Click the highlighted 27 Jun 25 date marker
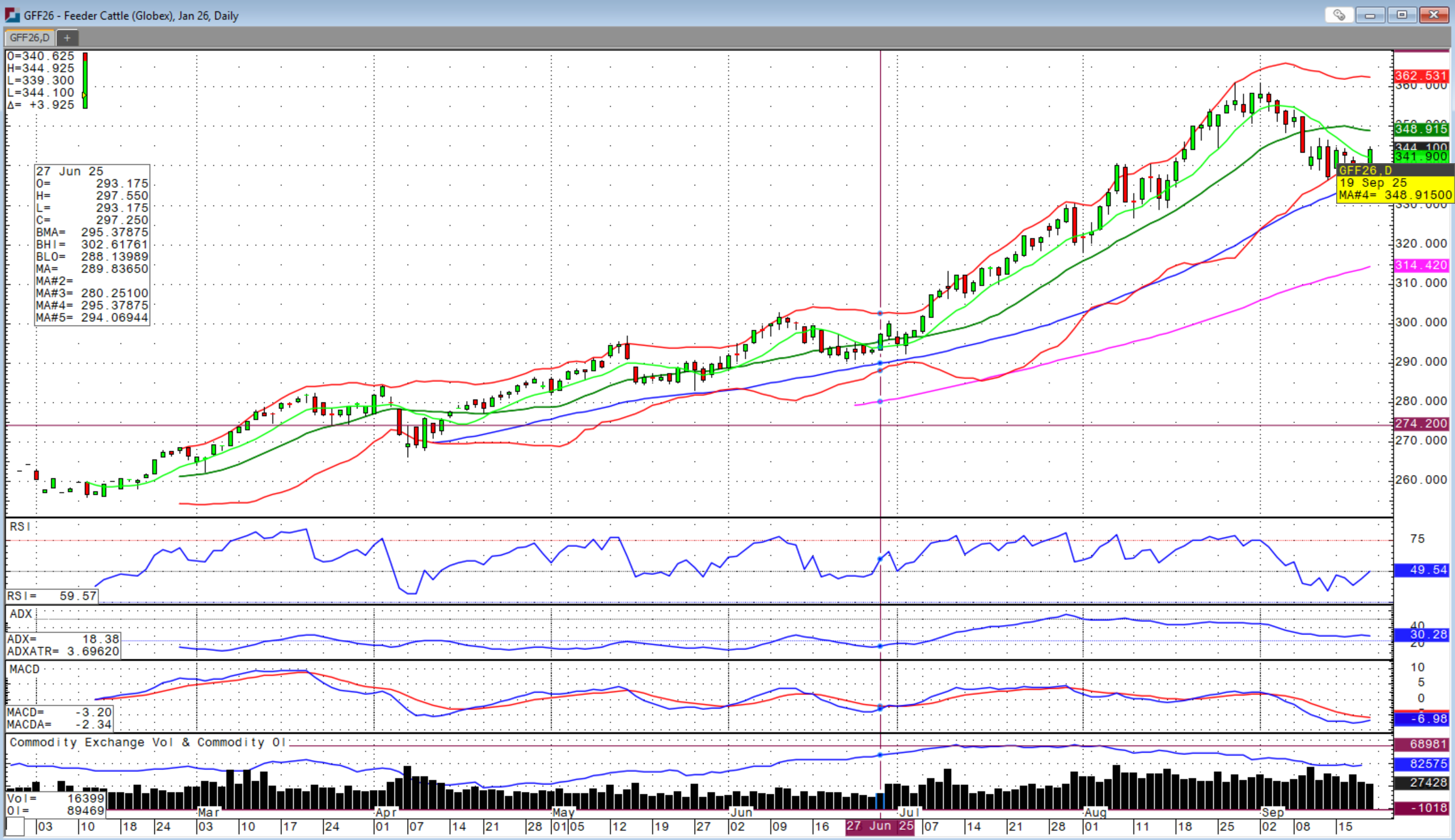 click(x=879, y=826)
